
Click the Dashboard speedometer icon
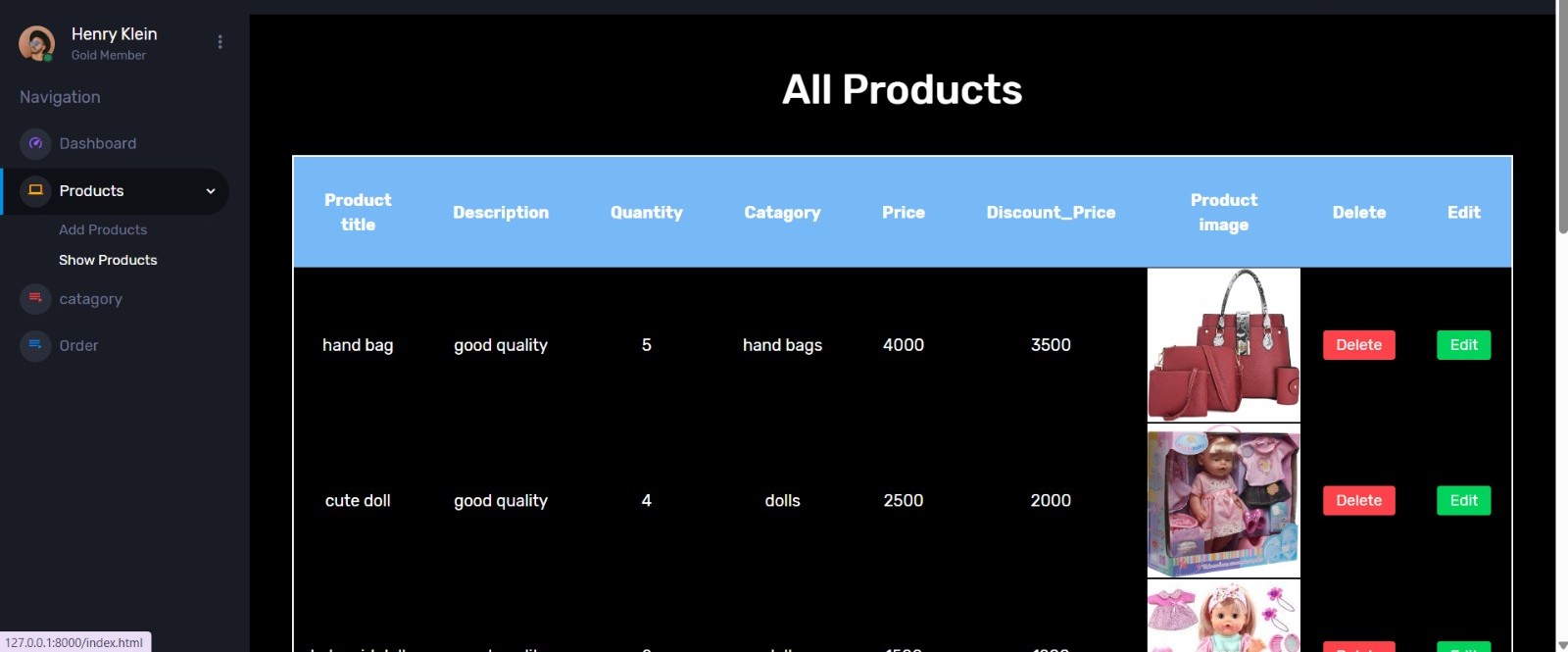pyautogui.click(x=35, y=143)
